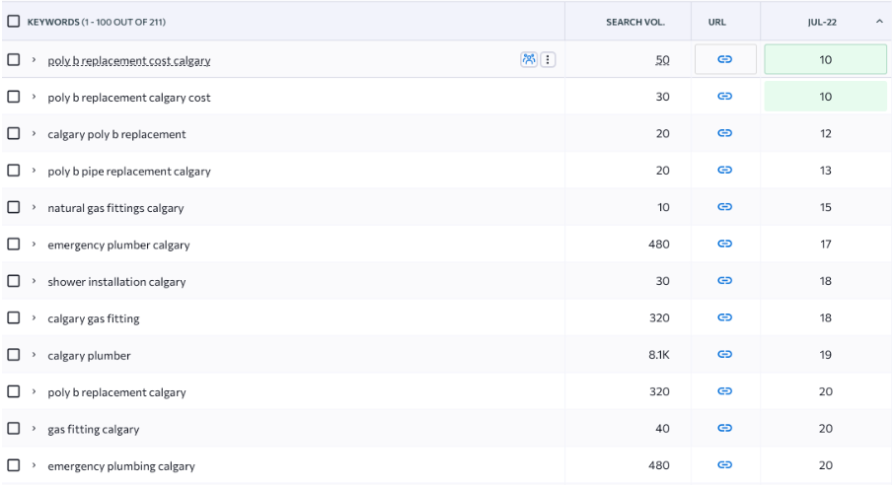Sort by the JUL-22 column header

click(x=822, y=22)
